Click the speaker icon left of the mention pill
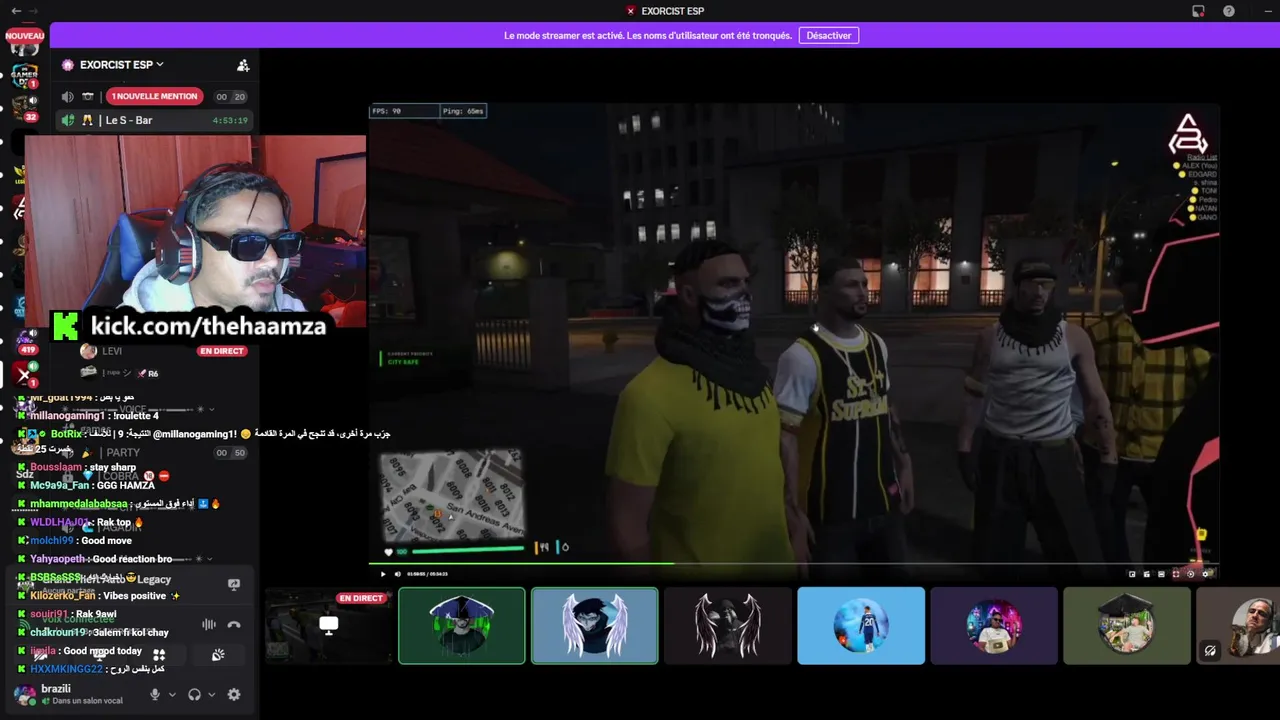 [67, 96]
